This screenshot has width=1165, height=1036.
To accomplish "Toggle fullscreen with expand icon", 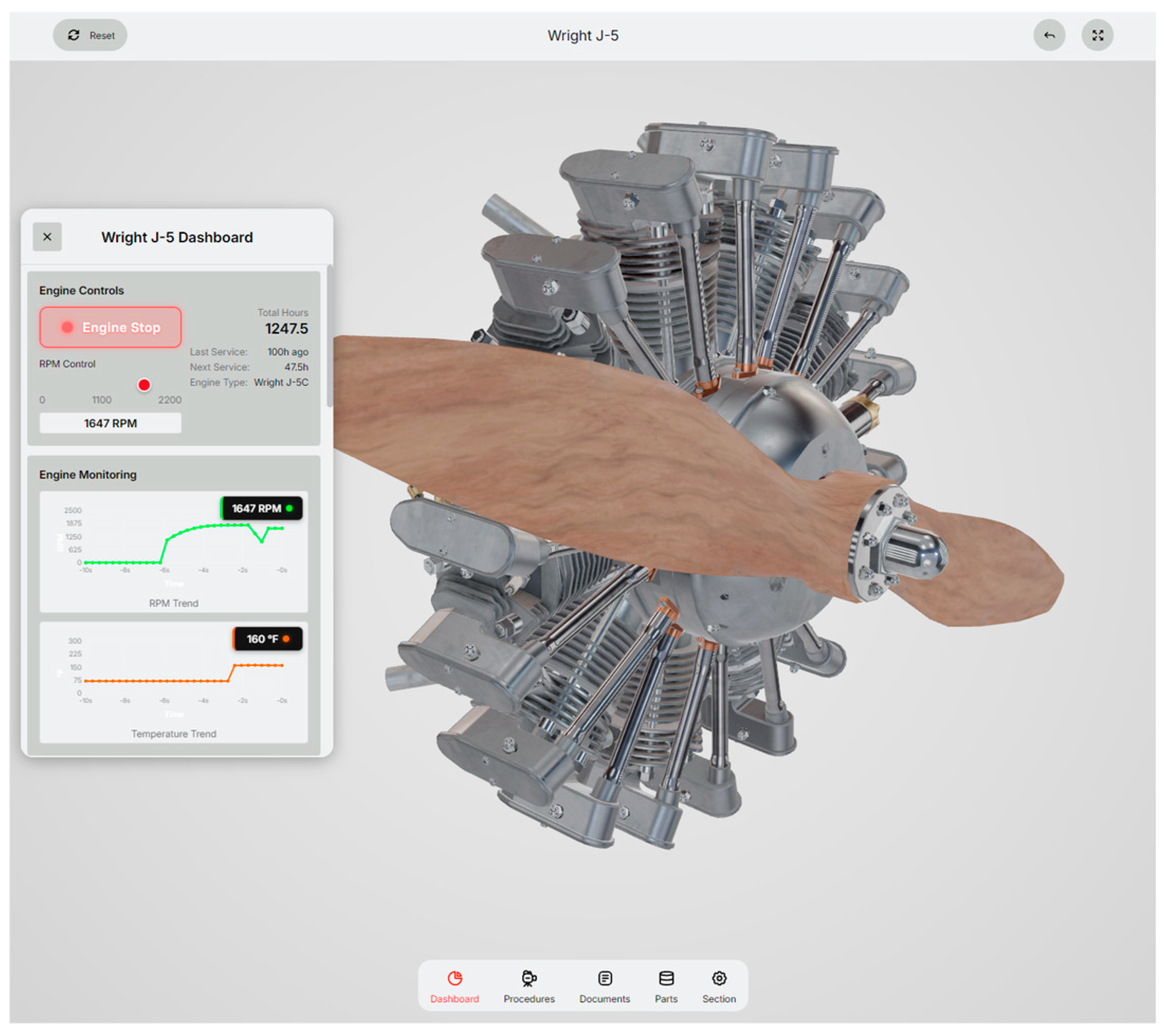I will [x=1097, y=35].
